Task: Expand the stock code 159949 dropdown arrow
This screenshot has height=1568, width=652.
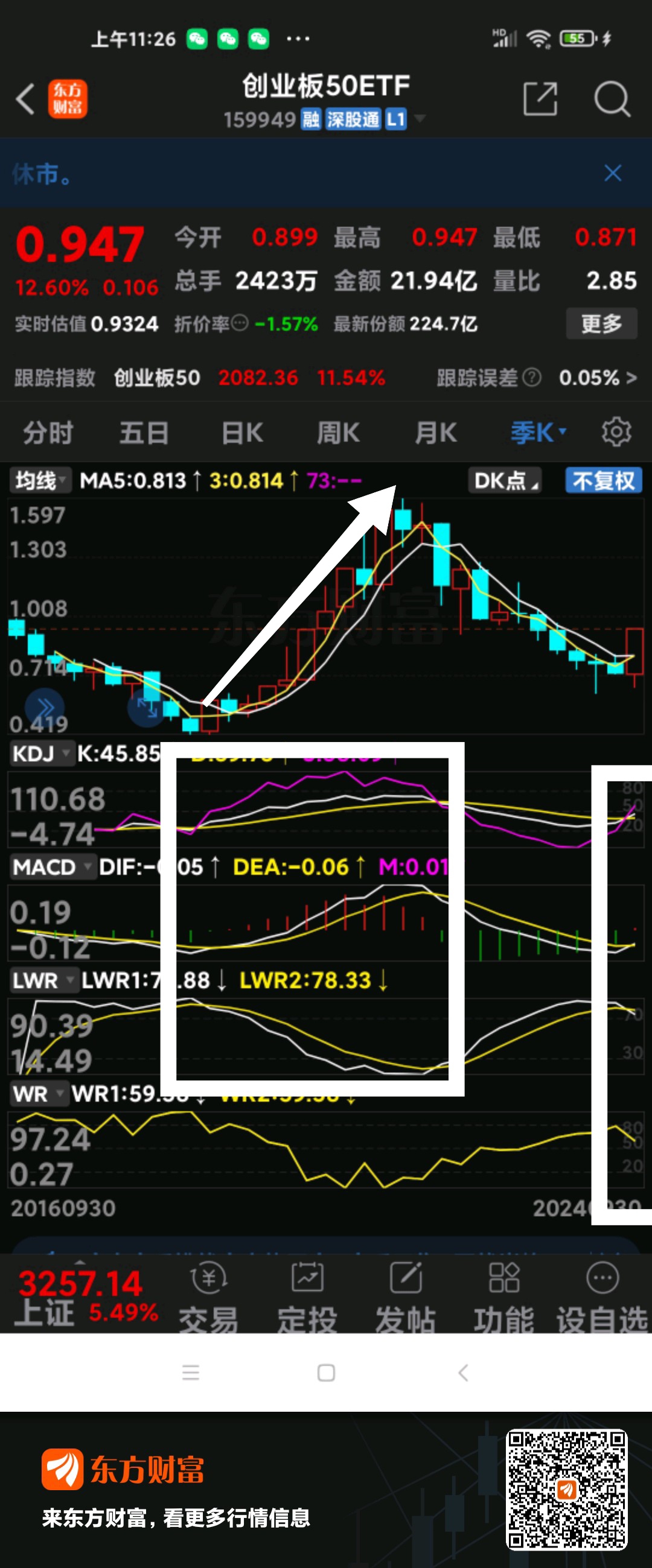Action: tap(420, 118)
